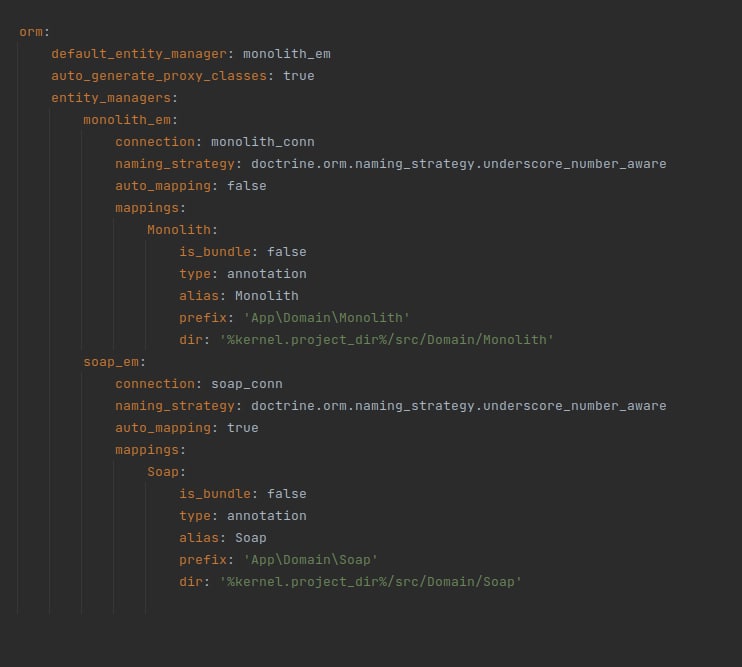Click the 'true' value of auto_generate_proxy_classes
The image size is (742, 667).
(299, 76)
